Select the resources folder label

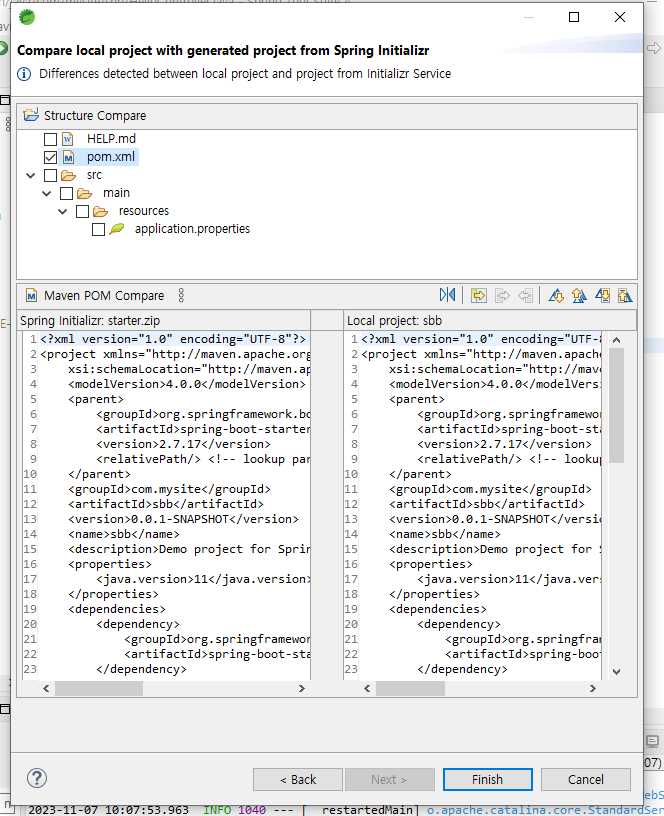144,211
